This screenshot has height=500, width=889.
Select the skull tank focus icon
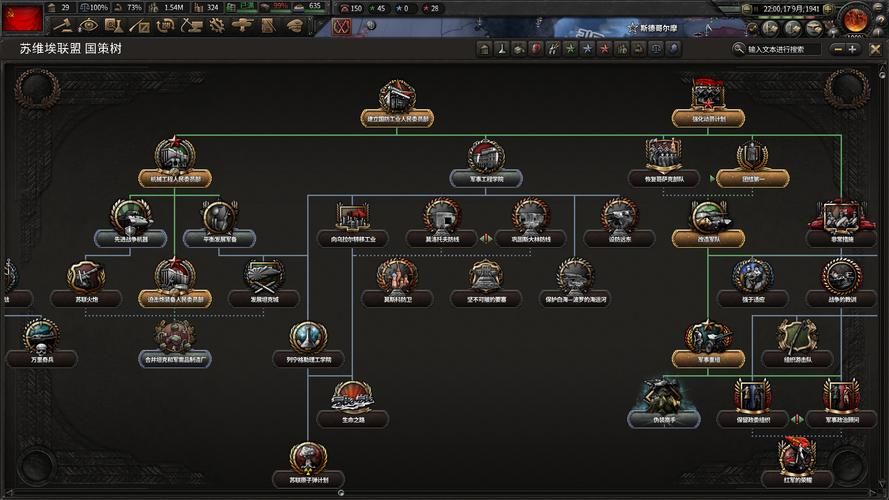pos(41,337)
